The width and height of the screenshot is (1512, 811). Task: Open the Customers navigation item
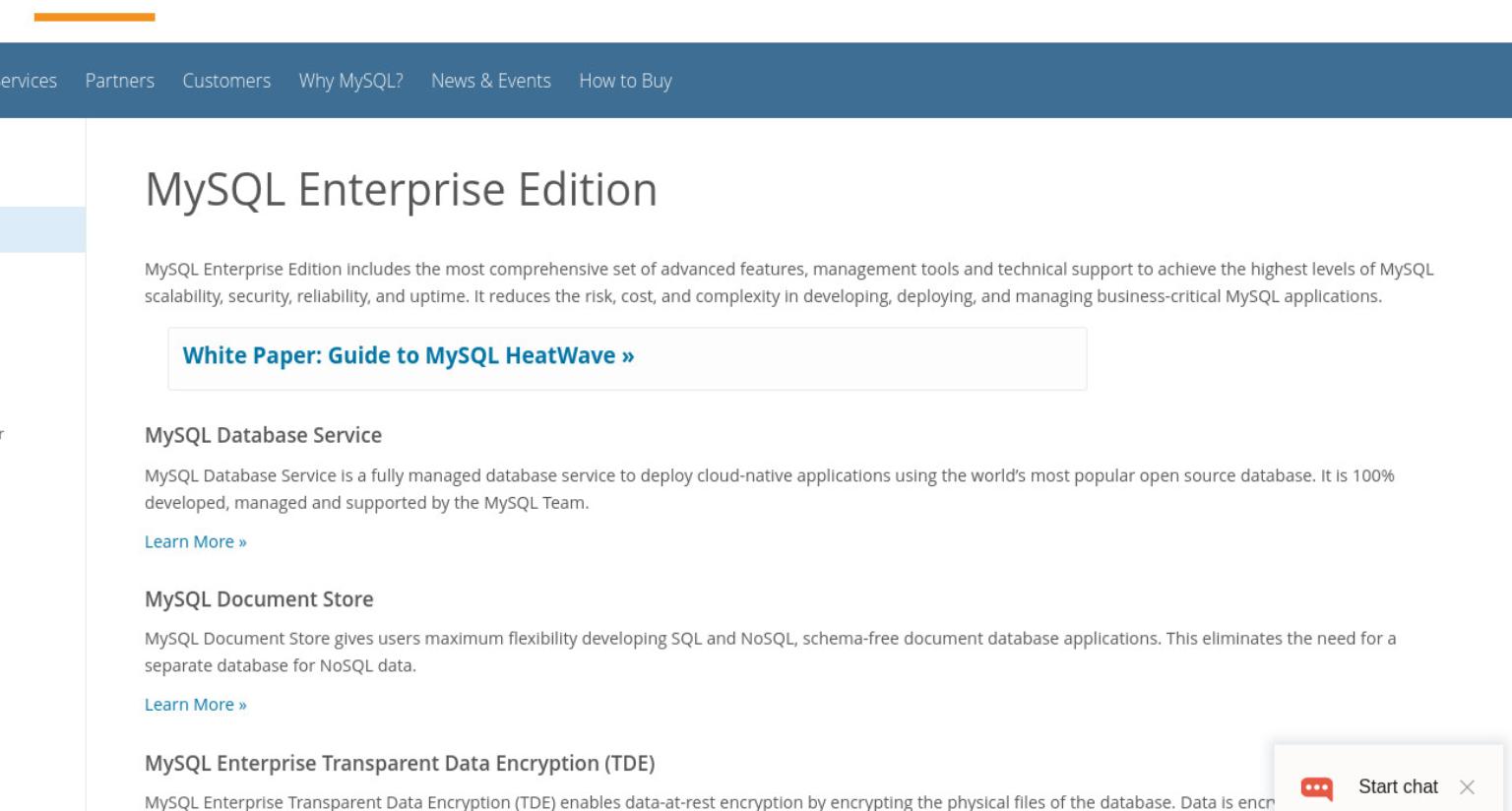pos(226,81)
